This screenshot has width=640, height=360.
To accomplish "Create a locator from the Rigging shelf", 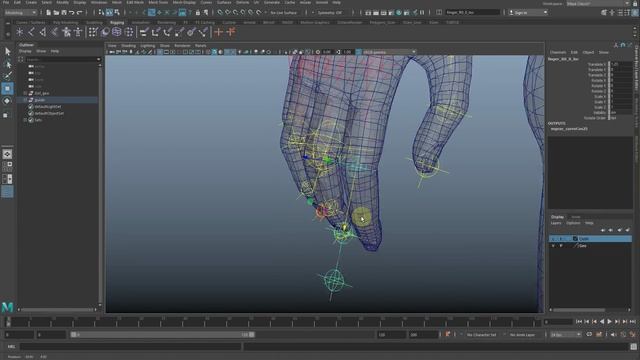I will tap(20, 32).
